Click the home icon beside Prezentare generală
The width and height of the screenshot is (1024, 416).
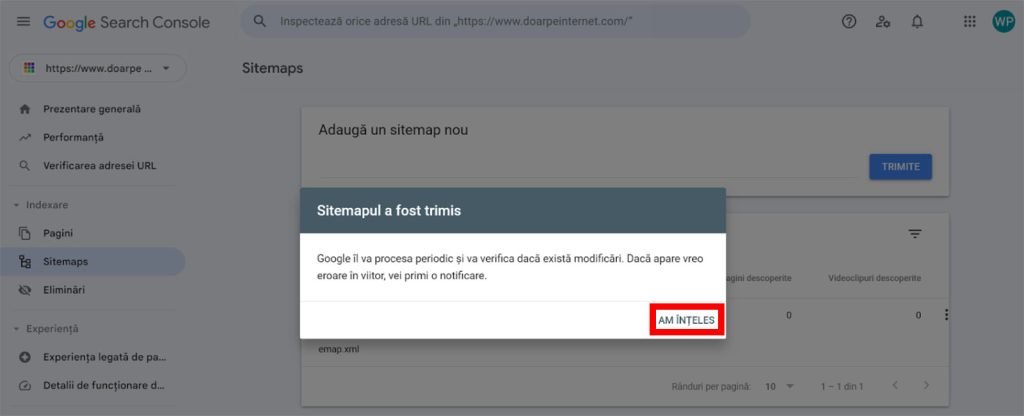(25, 110)
